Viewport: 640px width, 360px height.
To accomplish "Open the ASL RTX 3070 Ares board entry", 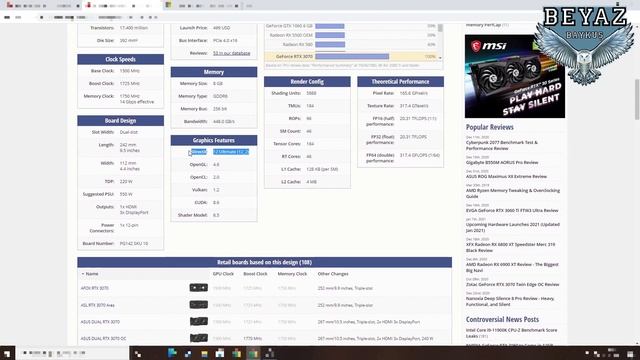I will click(x=98, y=305).
